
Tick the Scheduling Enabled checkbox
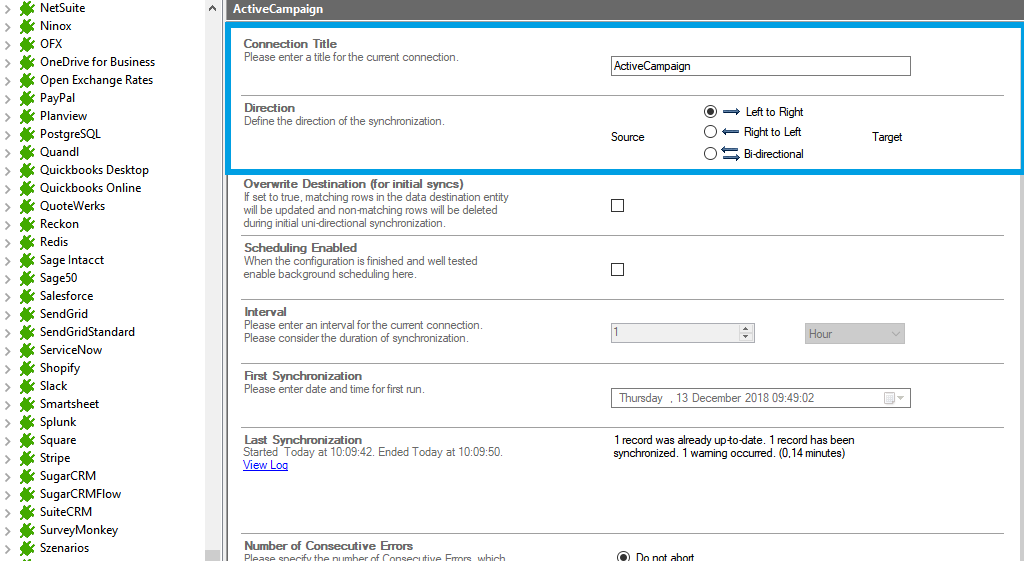(617, 270)
